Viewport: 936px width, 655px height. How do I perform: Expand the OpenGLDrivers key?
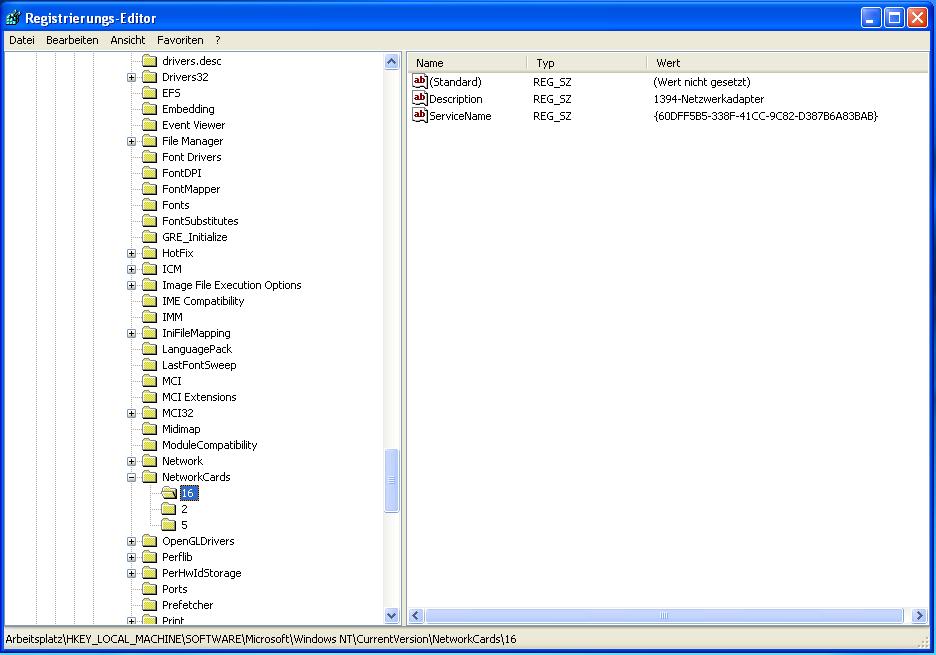[131, 541]
